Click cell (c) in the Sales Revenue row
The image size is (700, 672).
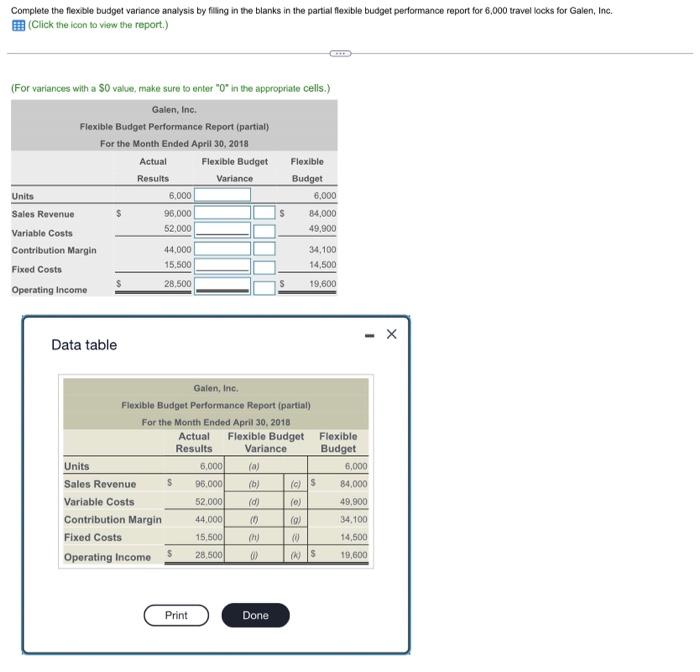click(296, 484)
